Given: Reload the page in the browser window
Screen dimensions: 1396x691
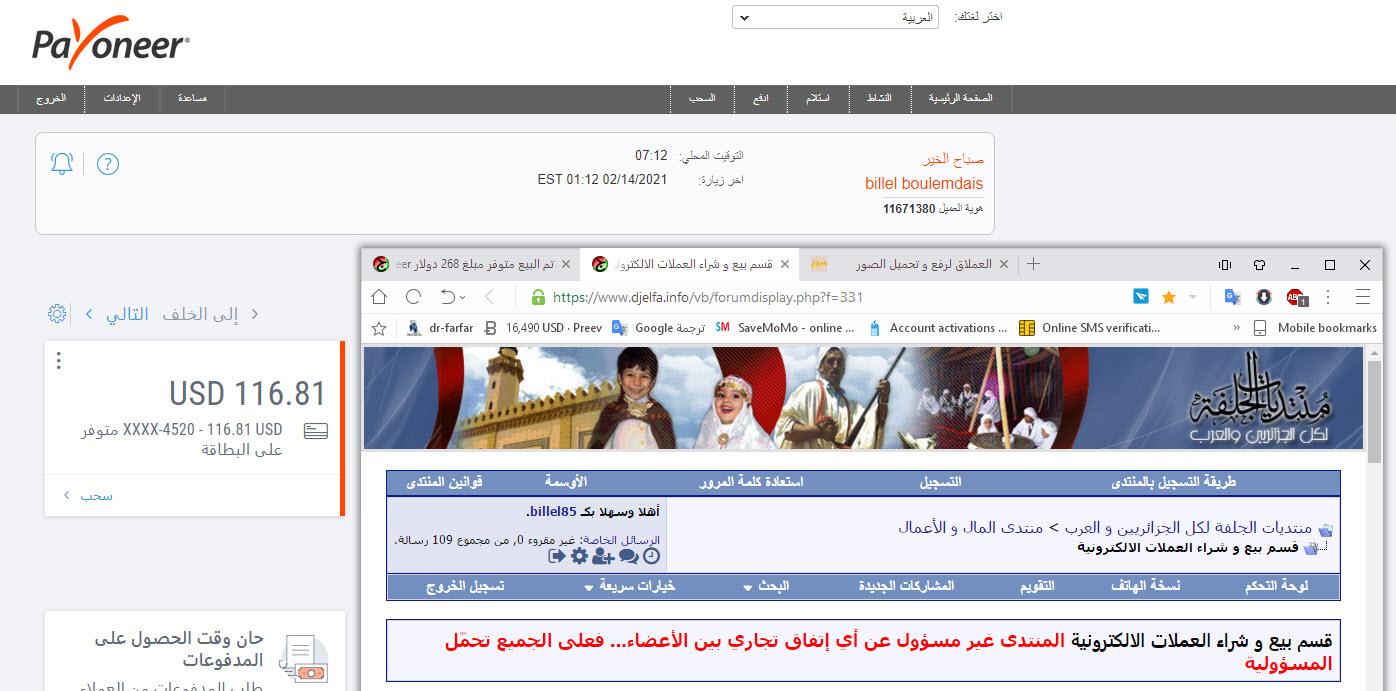Looking at the screenshot, I should point(413,297).
